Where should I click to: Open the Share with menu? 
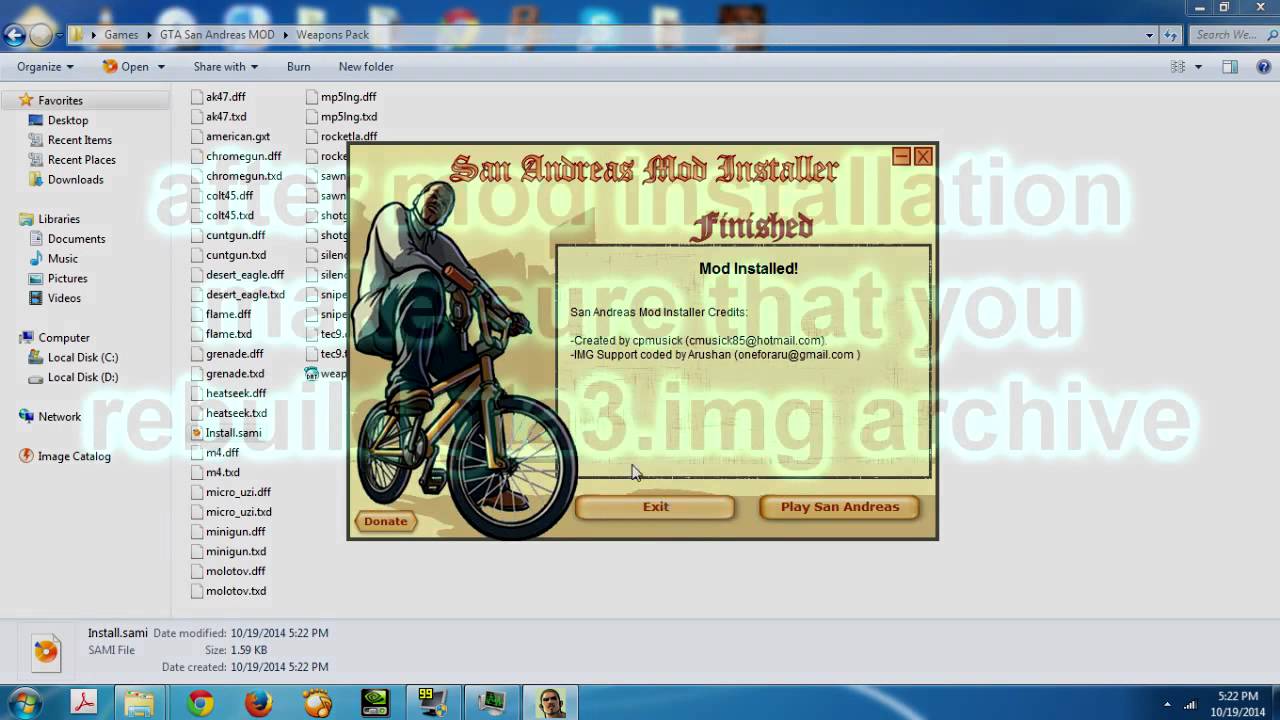tap(225, 67)
